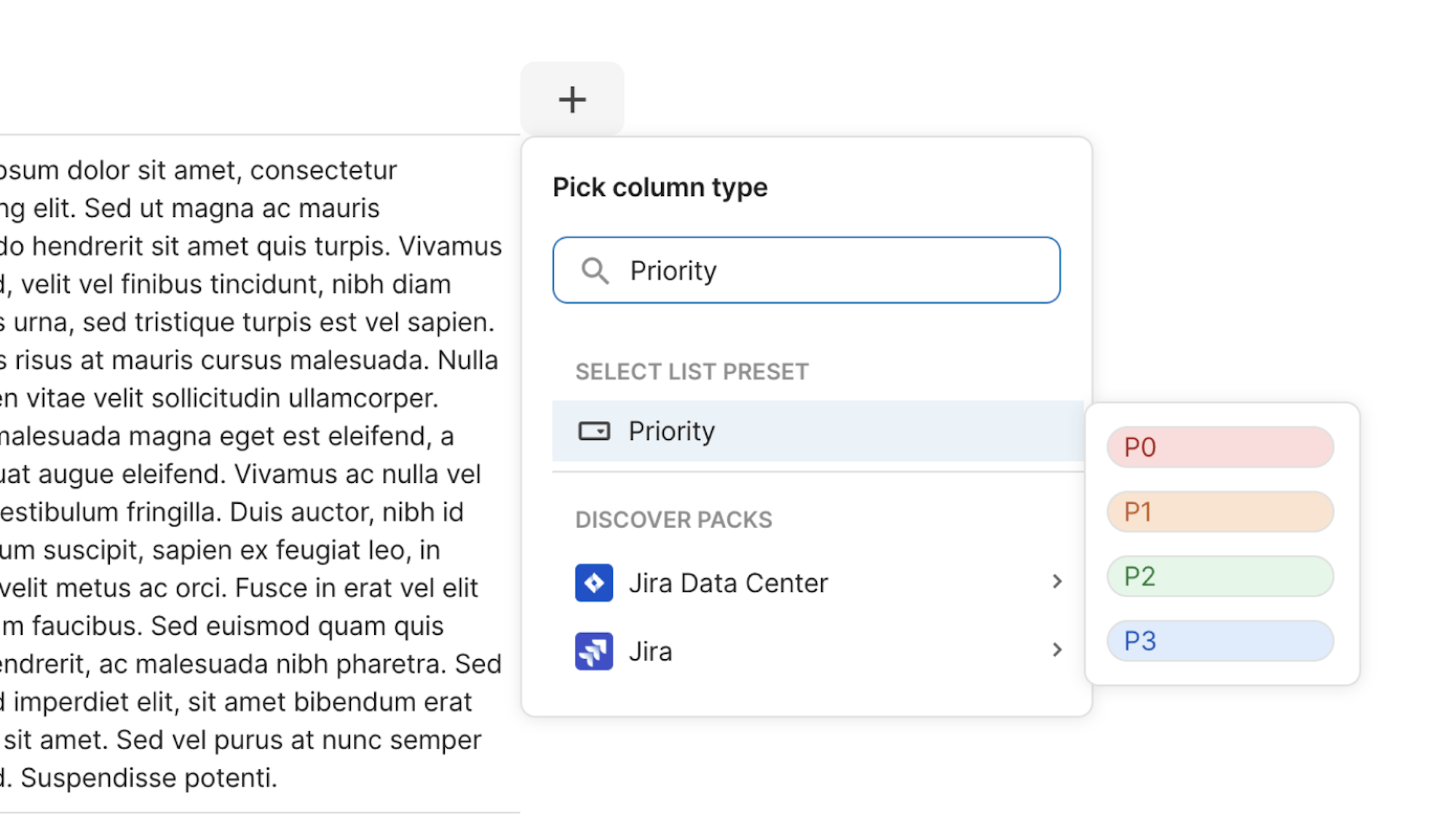Click the SELECT LIST PRESET section label
The height and width of the screenshot is (820, 1456).
[x=692, y=372]
